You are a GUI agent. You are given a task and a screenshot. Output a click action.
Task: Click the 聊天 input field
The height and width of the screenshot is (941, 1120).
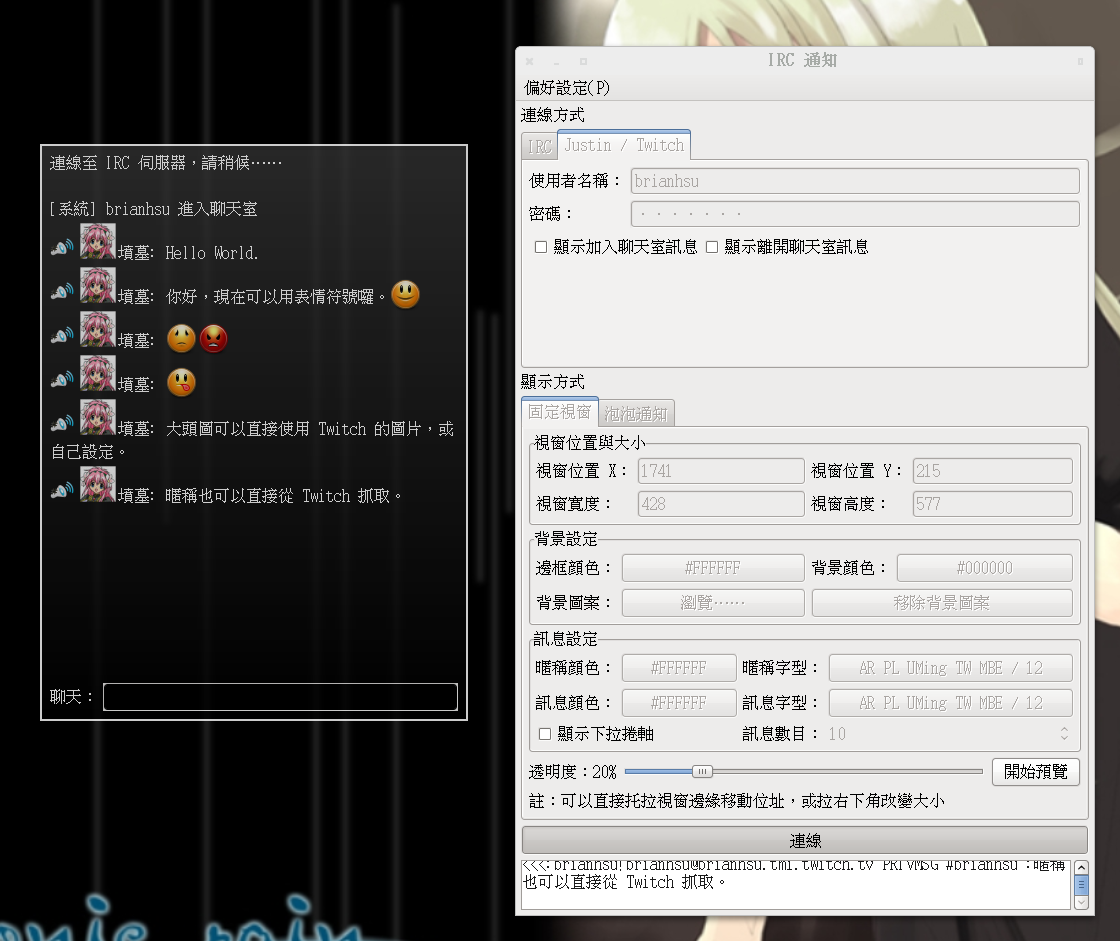pos(280,697)
